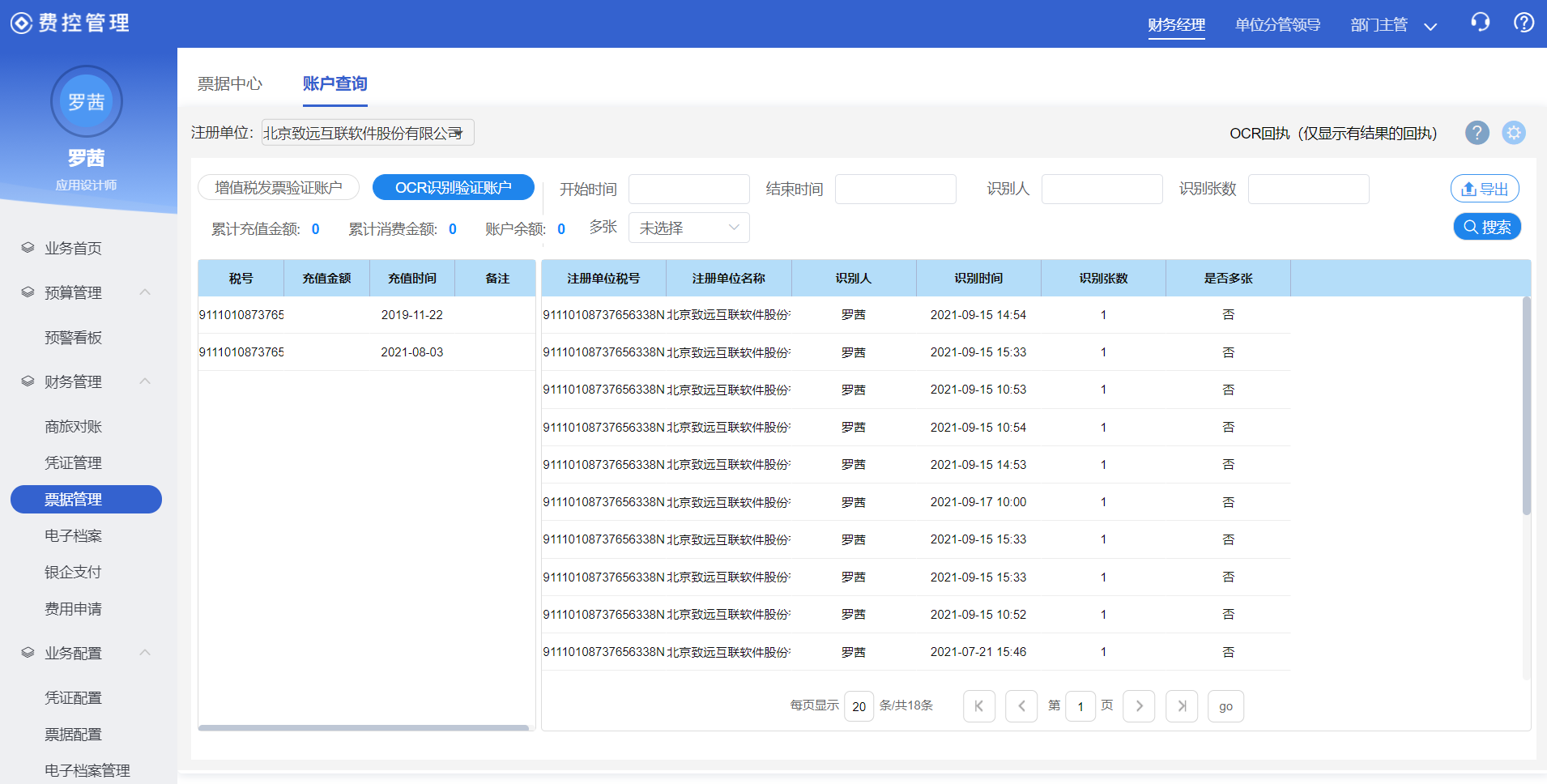This screenshot has width=1547, height=784.
Task: Select the recharge row dated 2019-11-22
Action: 367,315
